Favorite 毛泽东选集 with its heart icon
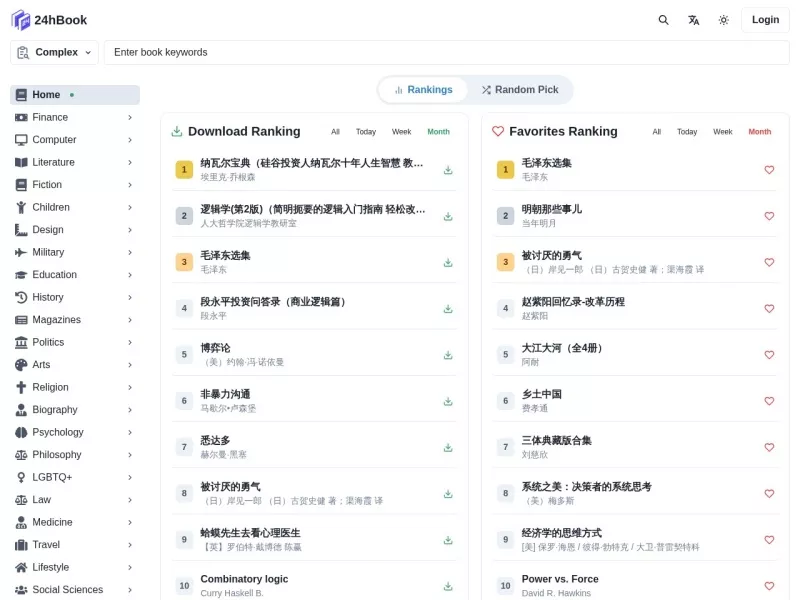The width and height of the screenshot is (800, 600). pyautogui.click(x=769, y=170)
